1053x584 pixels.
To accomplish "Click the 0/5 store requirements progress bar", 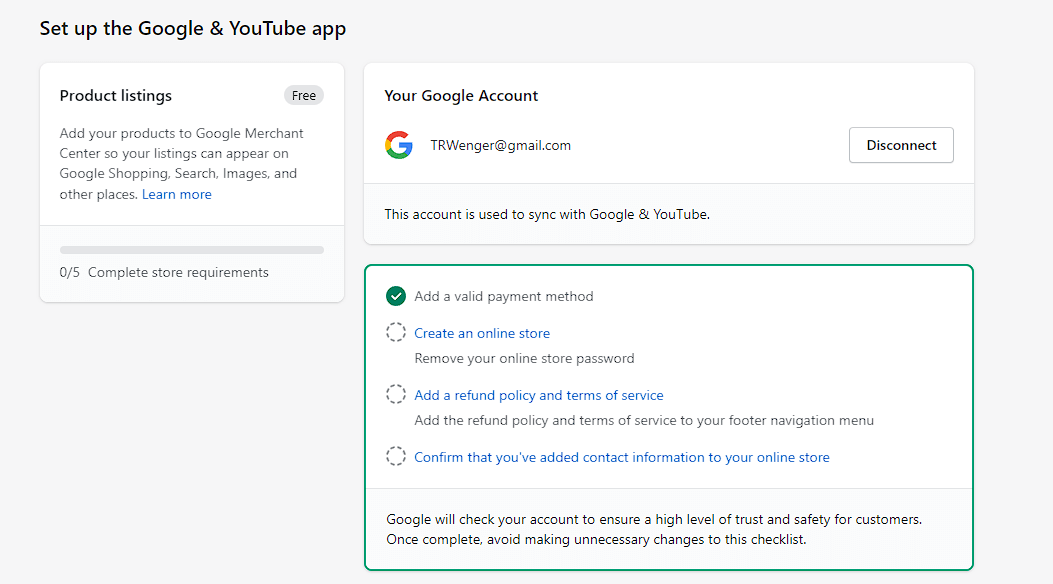I will 191,249.
